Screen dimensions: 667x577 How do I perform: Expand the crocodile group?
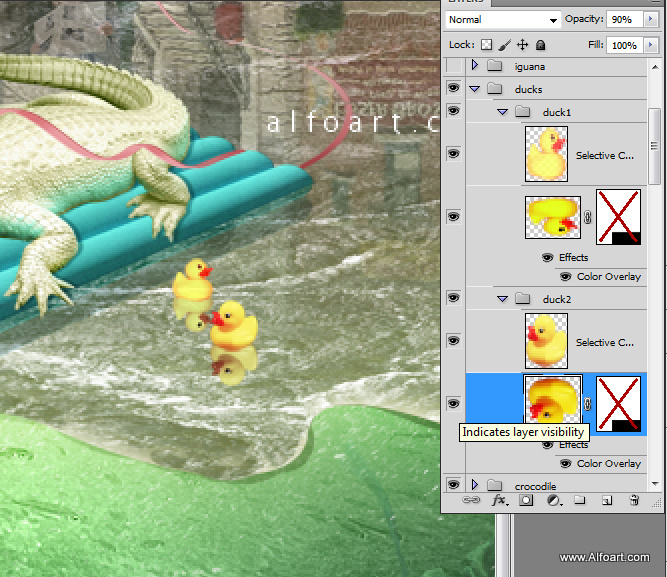[475, 485]
